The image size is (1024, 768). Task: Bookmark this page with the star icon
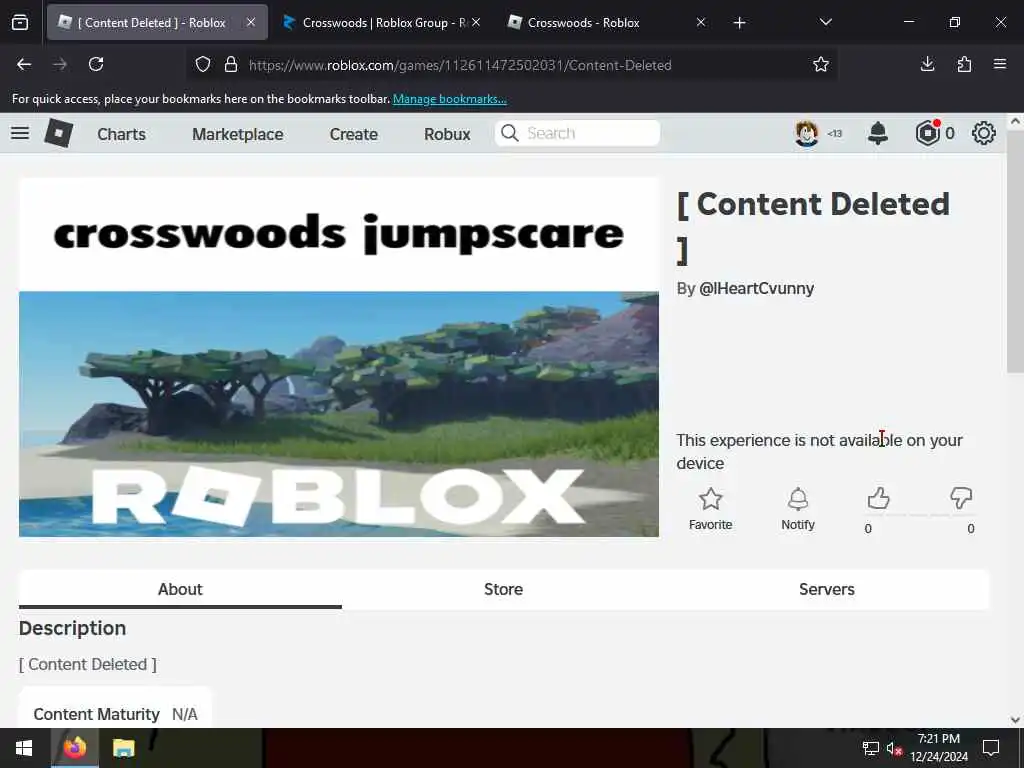[x=821, y=64]
